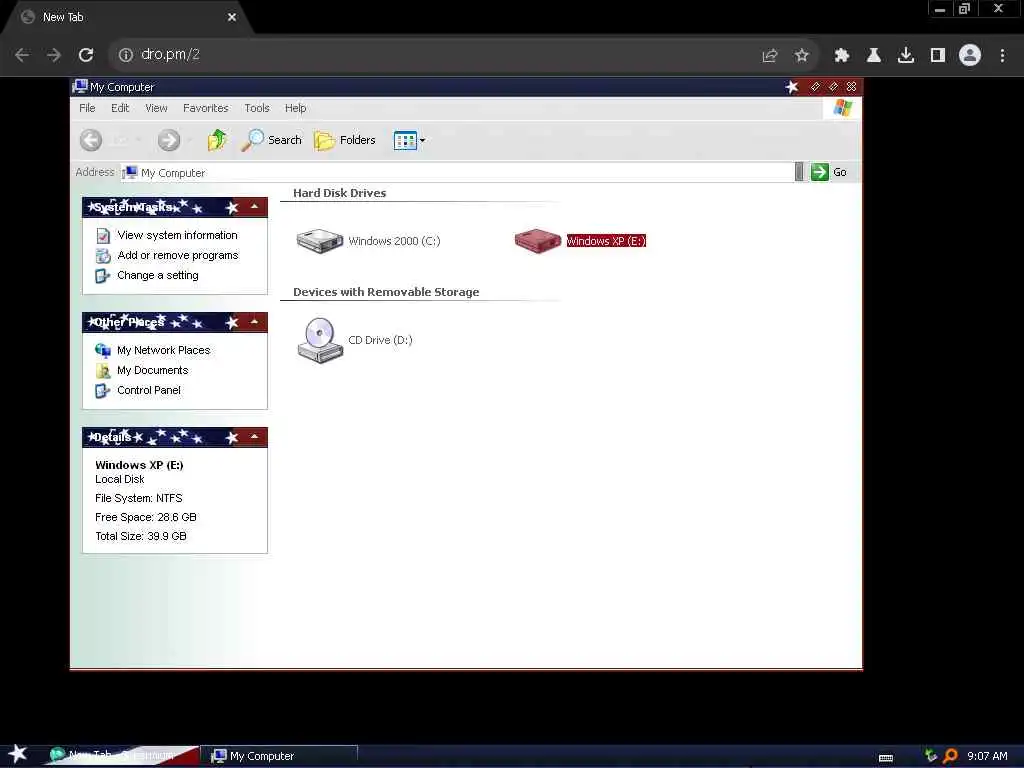Collapse the Other Places panel
The height and width of the screenshot is (768, 1024).
point(254,323)
